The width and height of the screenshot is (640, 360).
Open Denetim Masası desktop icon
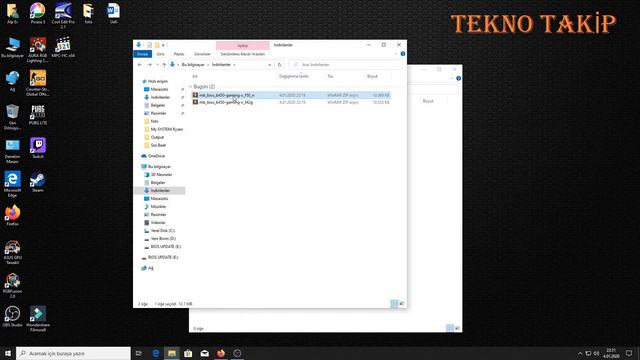click(12, 151)
